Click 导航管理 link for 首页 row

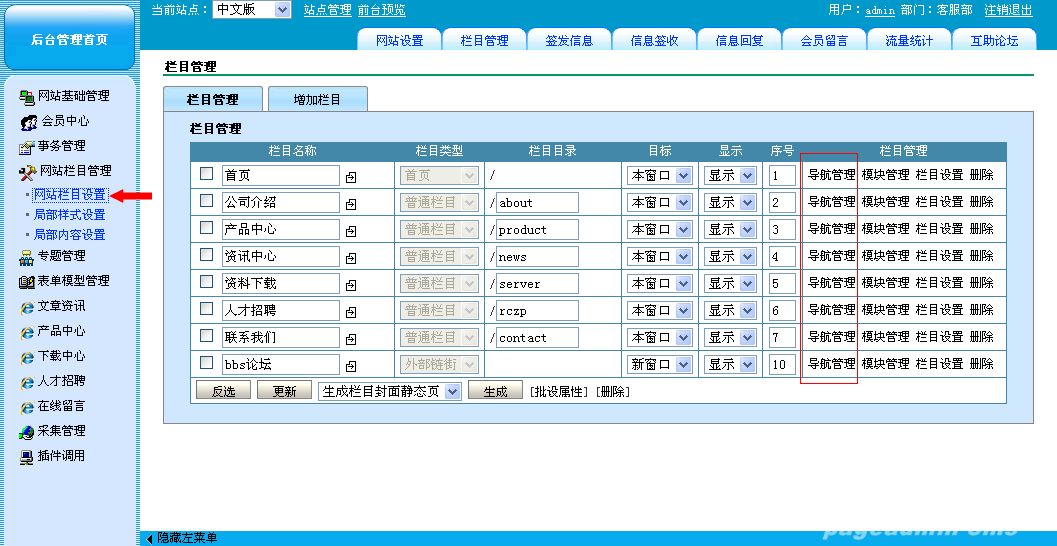click(831, 175)
